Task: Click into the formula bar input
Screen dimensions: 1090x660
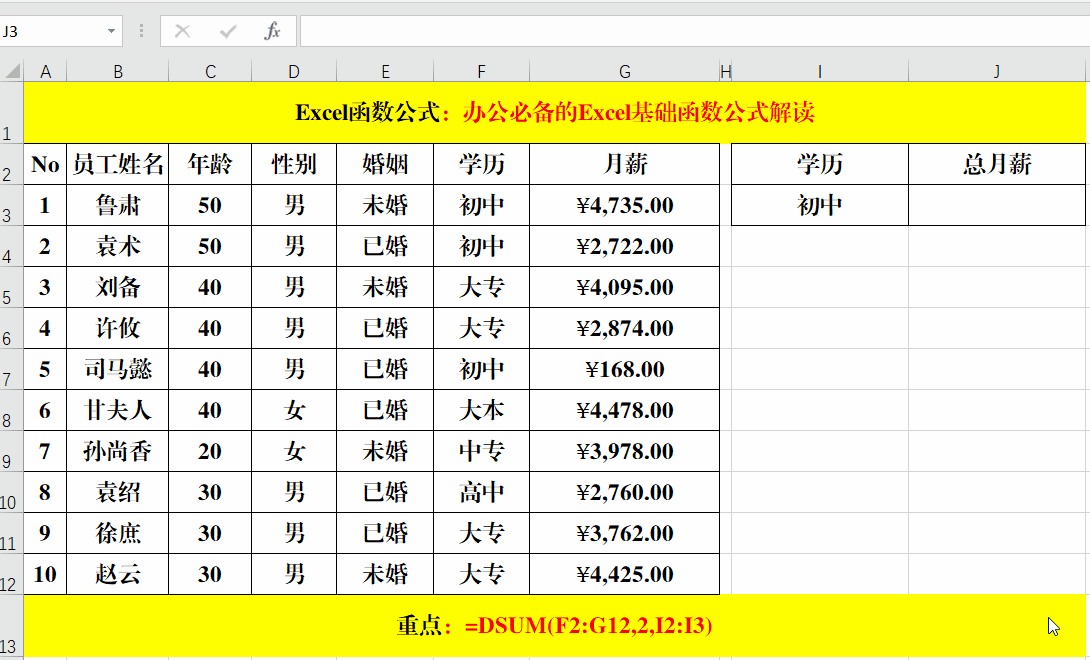Action: click(x=695, y=31)
